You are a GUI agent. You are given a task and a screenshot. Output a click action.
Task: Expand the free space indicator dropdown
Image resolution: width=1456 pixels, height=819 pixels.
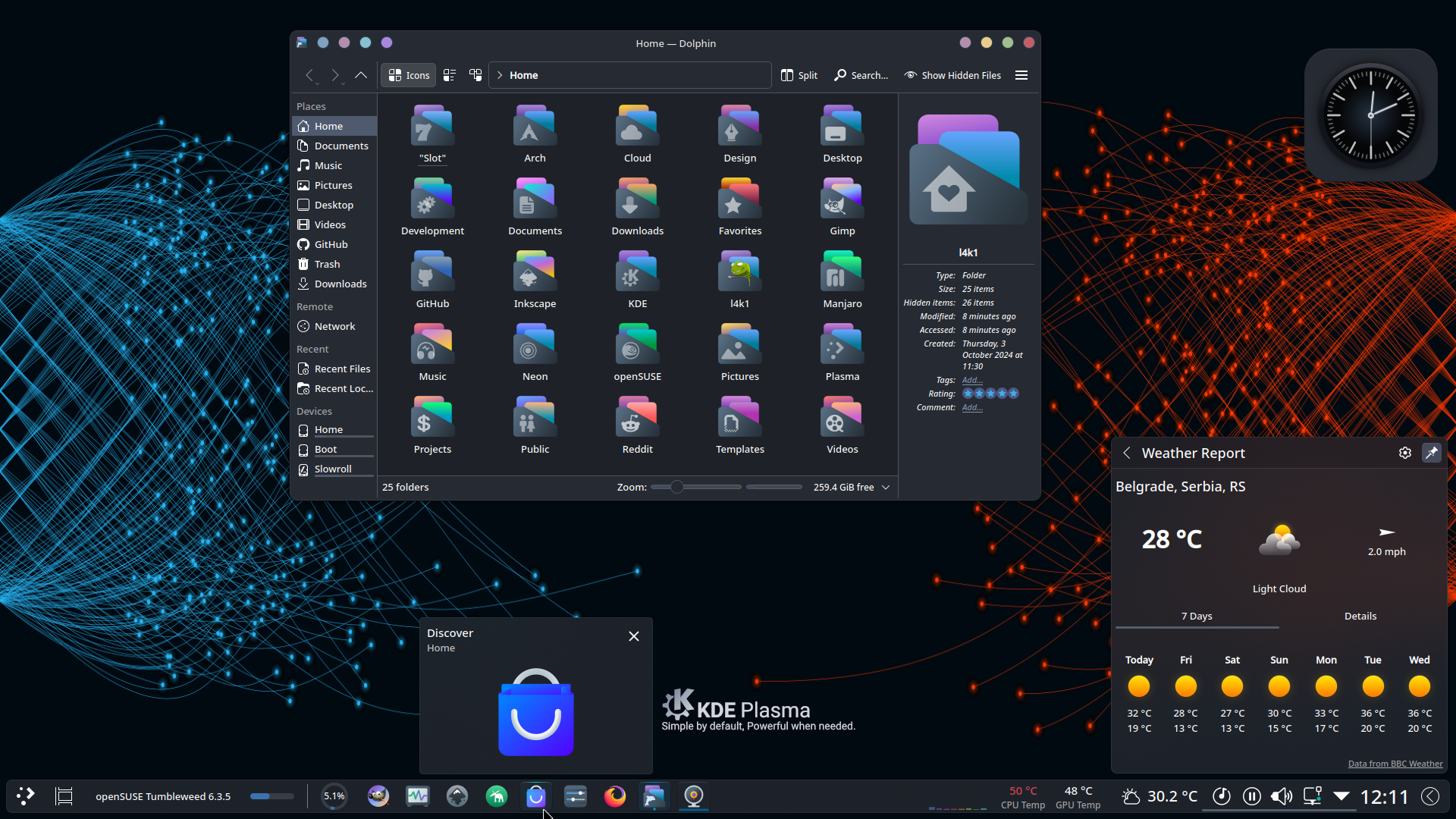(885, 487)
